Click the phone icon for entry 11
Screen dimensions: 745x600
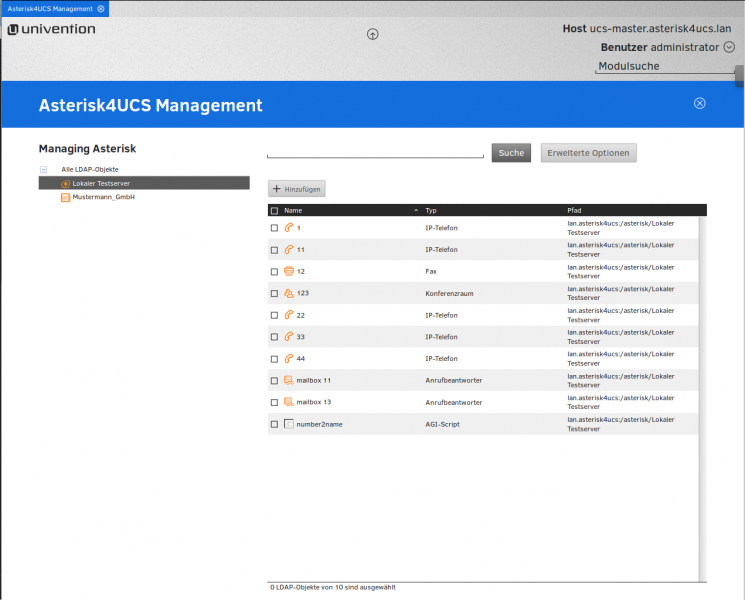[x=289, y=249]
